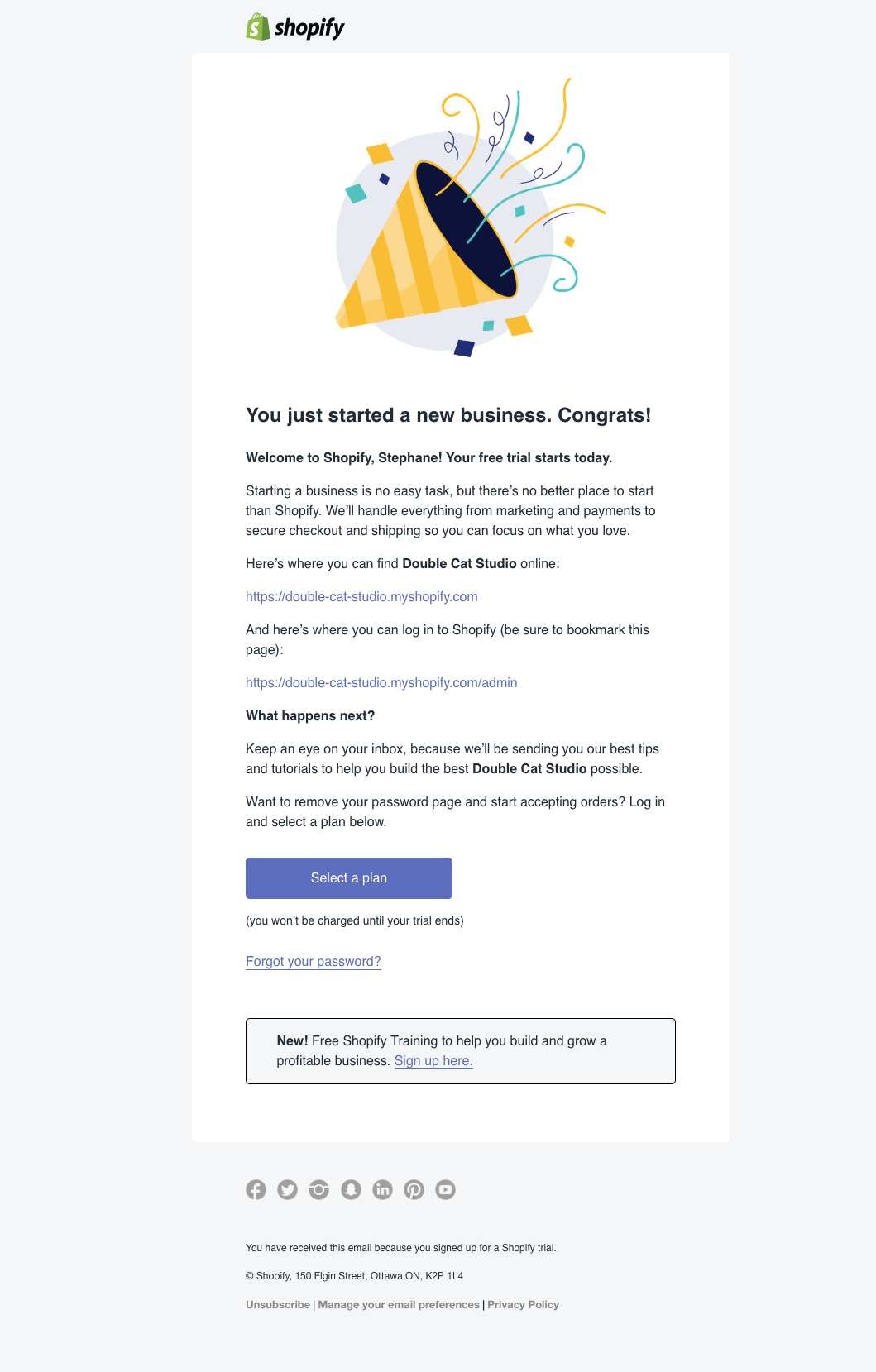
Task: Click the LinkedIn icon in footer
Action: tap(382, 1189)
